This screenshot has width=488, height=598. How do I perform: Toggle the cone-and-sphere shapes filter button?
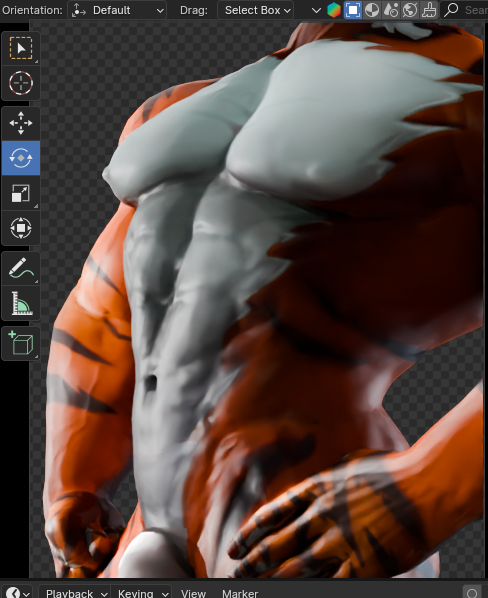(x=391, y=10)
